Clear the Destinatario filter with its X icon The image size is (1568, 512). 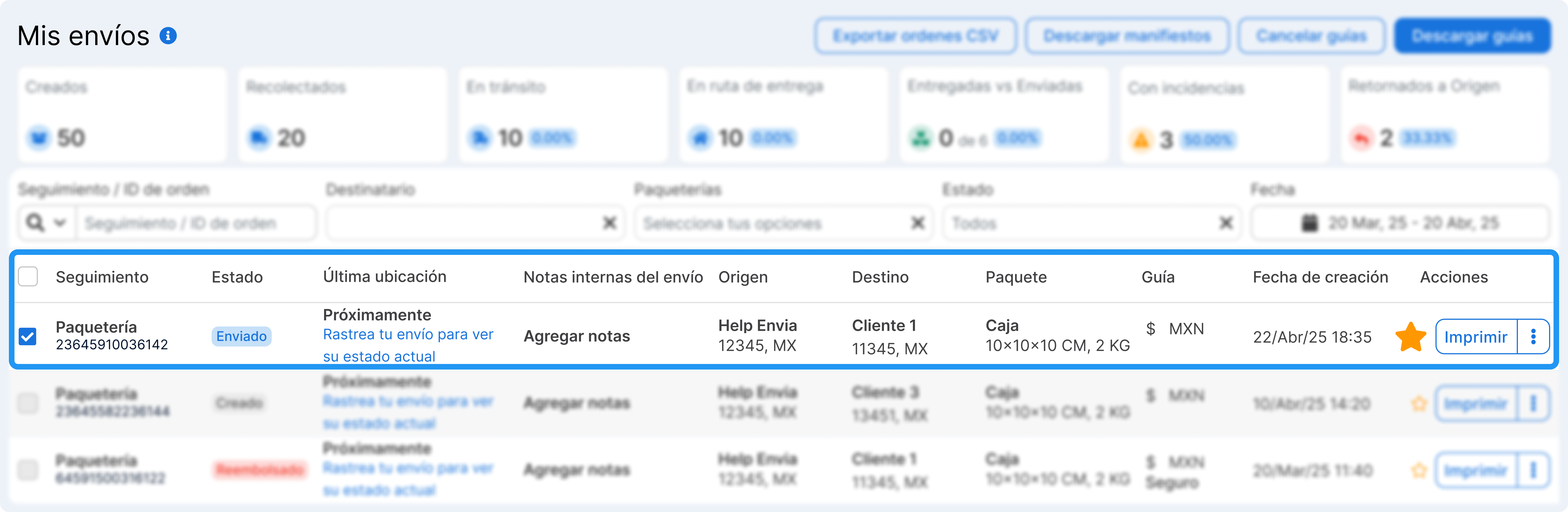[609, 223]
